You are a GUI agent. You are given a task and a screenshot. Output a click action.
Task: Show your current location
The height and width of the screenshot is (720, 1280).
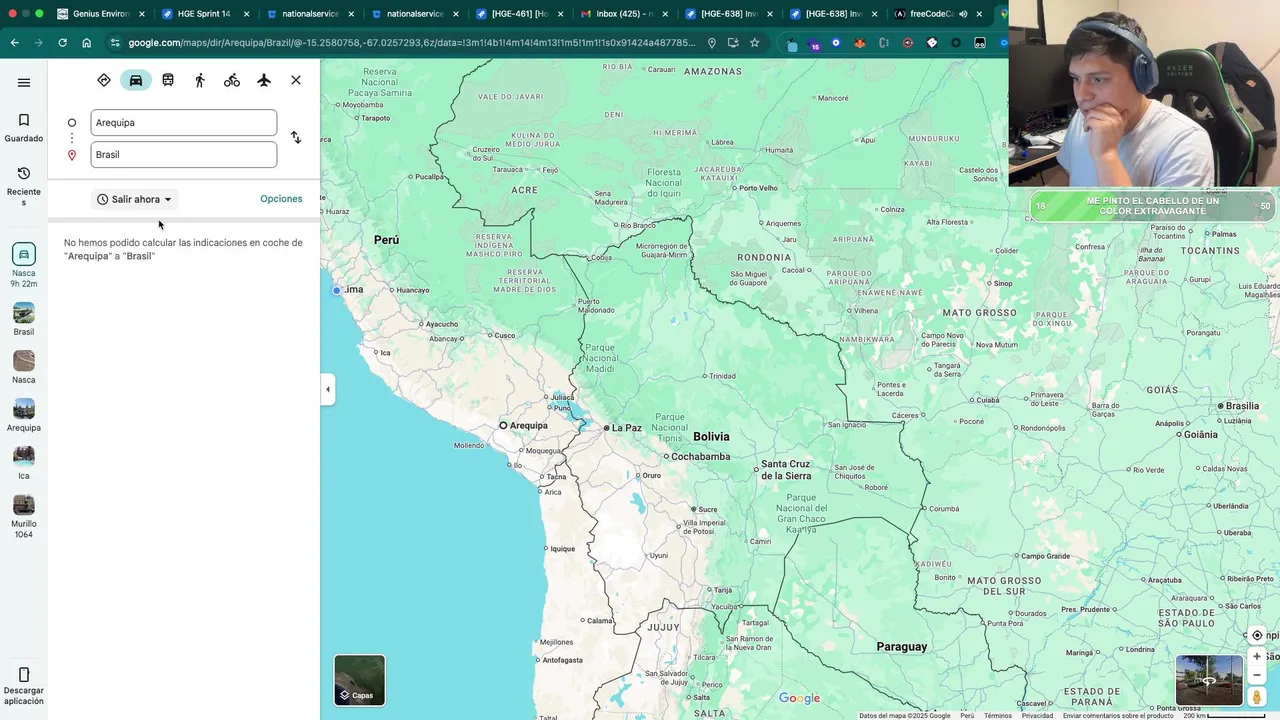[x=1257, y=636]
